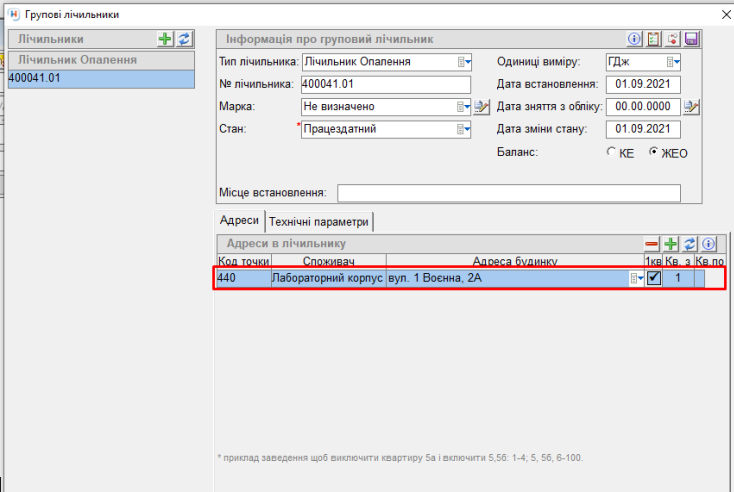Open info icon in meter information header
This screenshot has width=734, height=492.
[x=634, y=39]
